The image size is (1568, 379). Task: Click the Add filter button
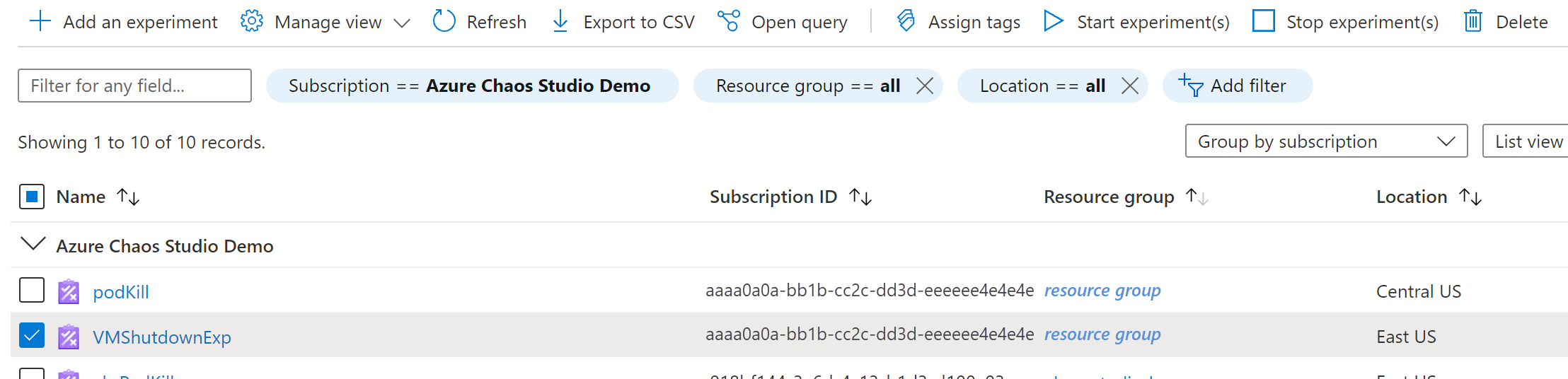coord(1237,86)
